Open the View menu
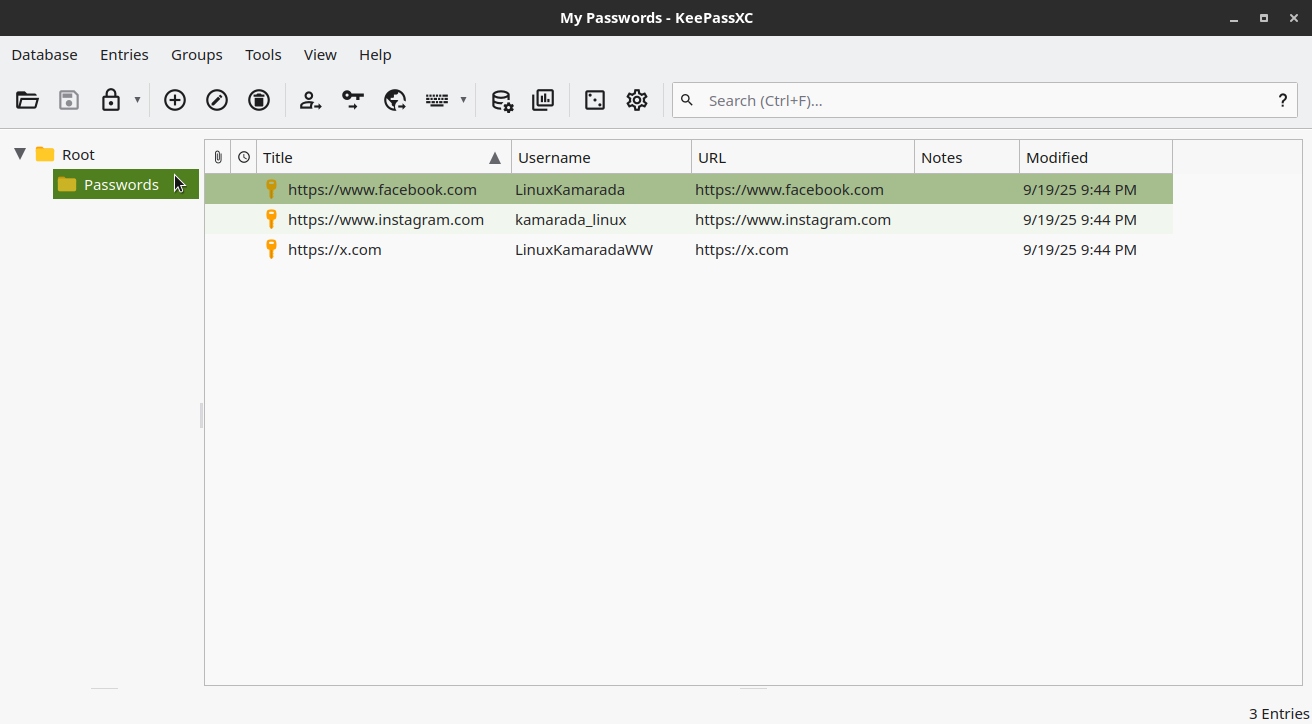The image size is (1312, 724). coord(320,55)
